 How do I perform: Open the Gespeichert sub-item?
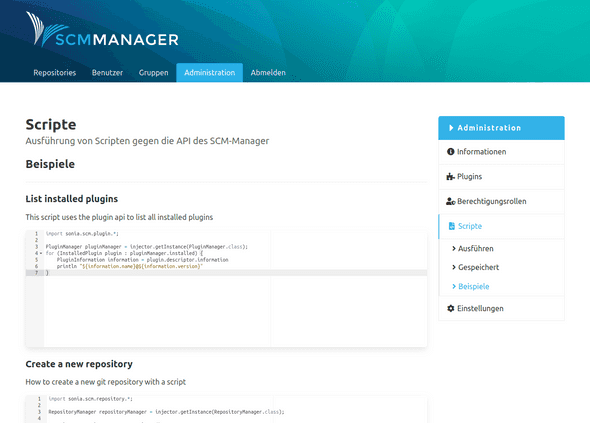coord(478,267)
